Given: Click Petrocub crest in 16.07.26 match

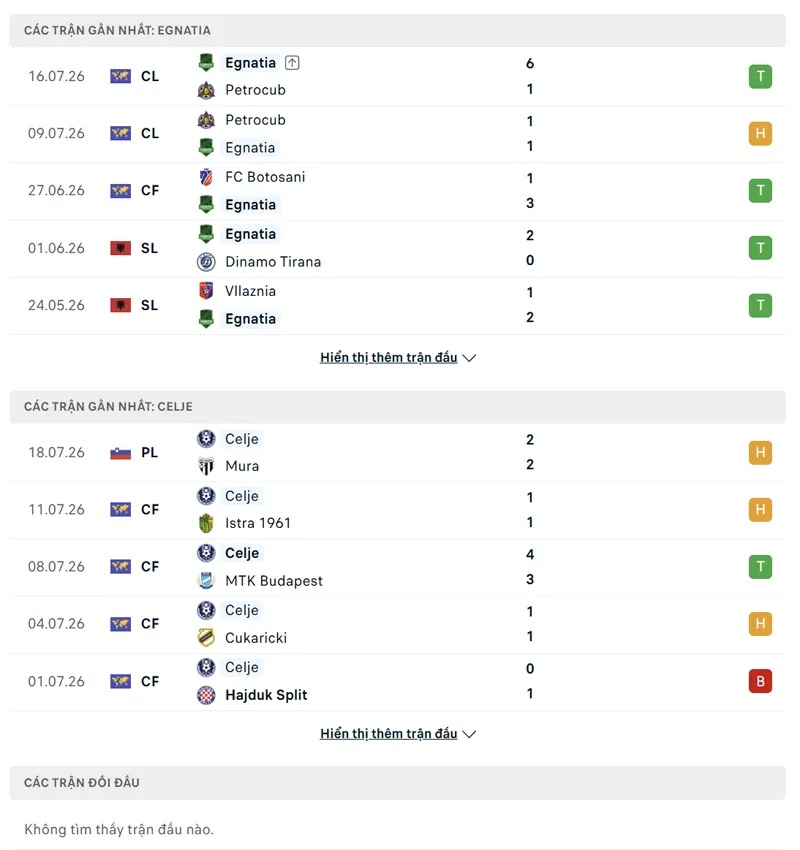Looking at the screenshot, I should click(206, 90).
